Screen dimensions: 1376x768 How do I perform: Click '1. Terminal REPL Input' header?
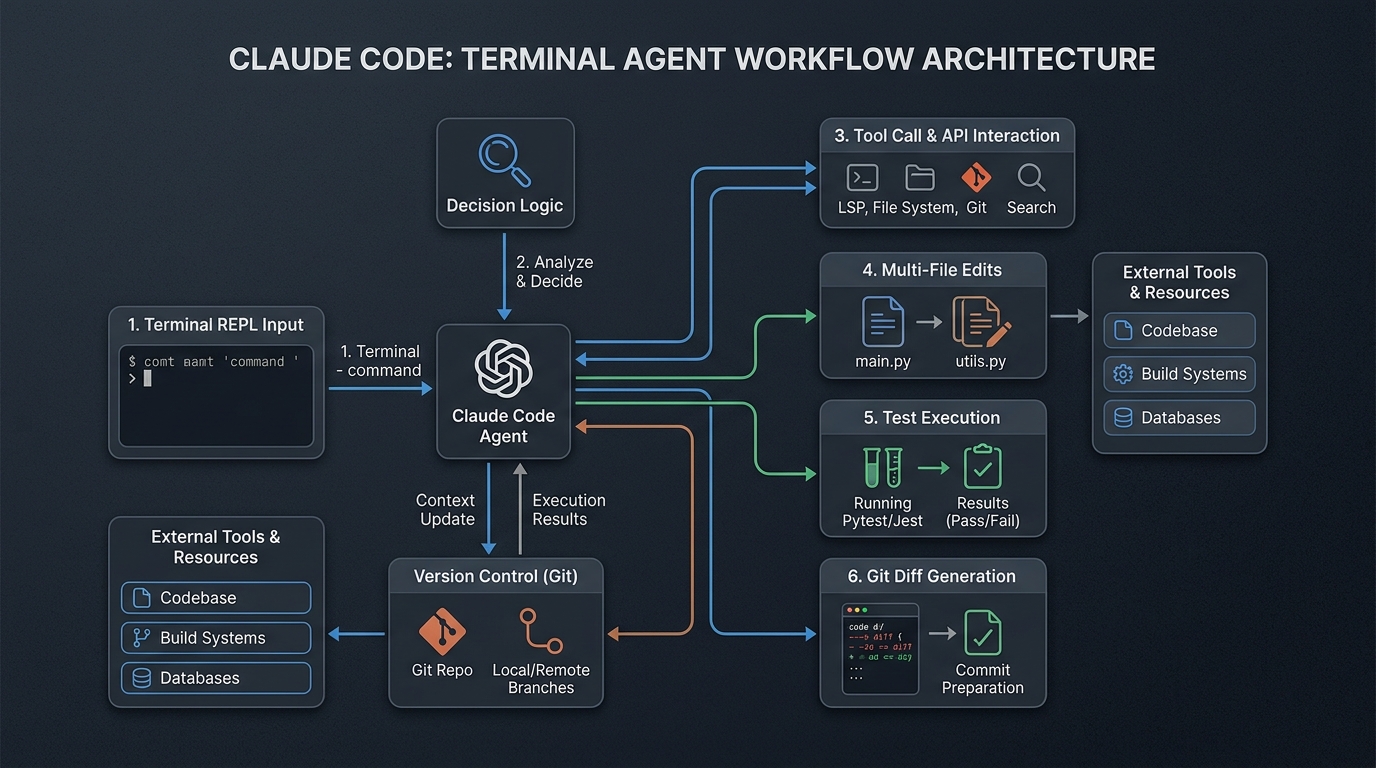[x=216, y=325]
